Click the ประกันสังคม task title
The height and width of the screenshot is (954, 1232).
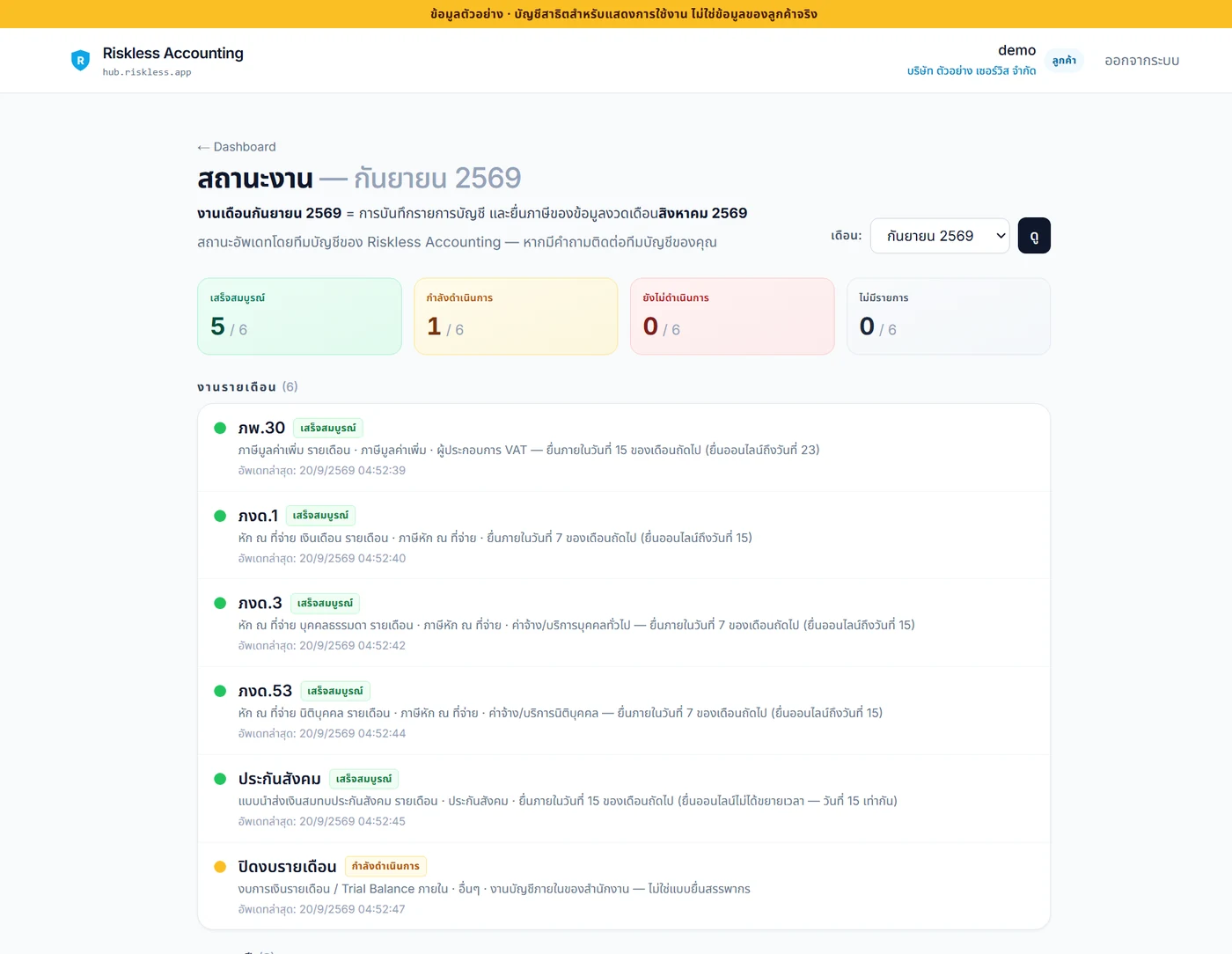click(x=279, y=779)
